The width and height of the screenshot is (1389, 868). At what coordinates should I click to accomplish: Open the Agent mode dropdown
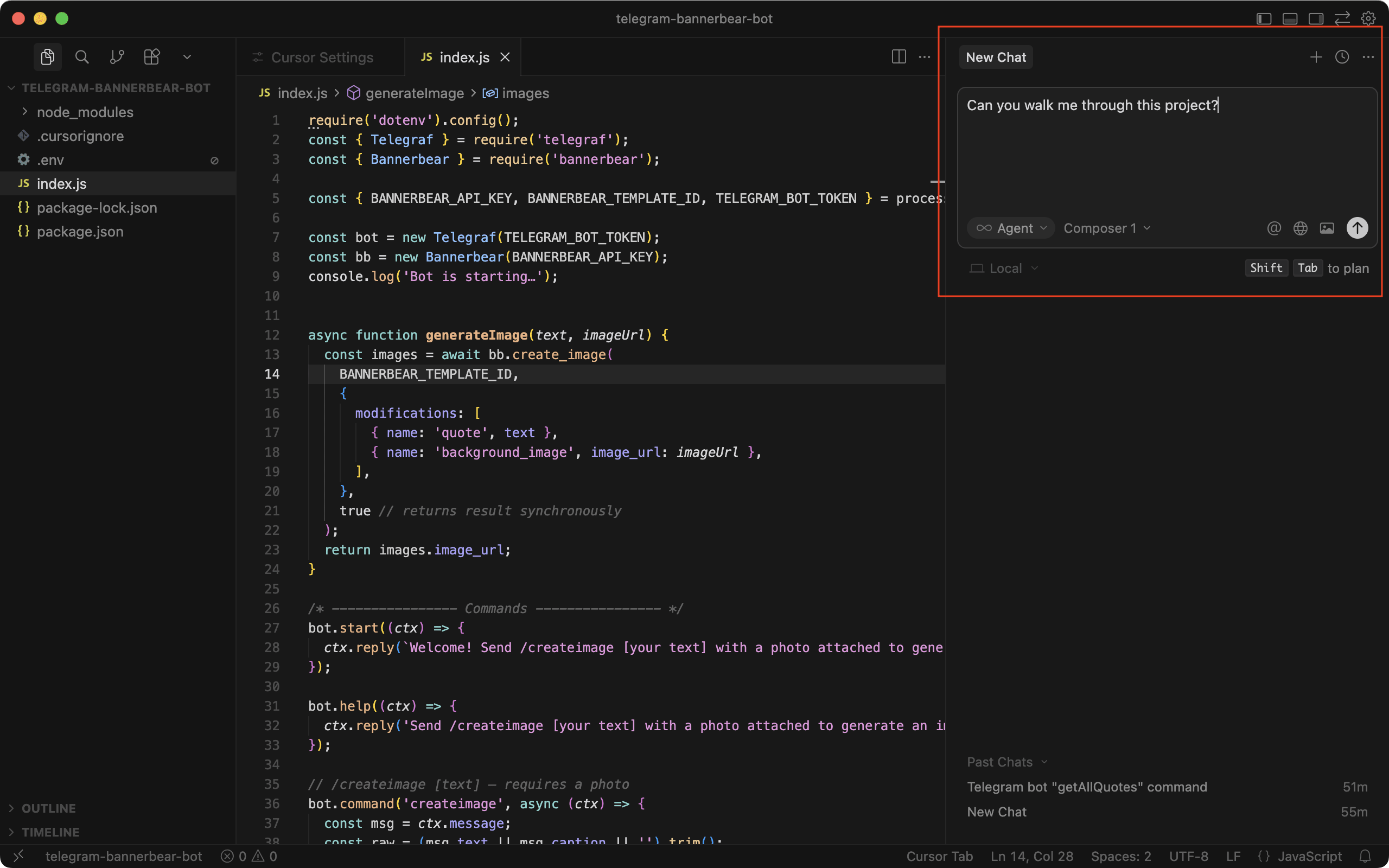(1011, 228)
